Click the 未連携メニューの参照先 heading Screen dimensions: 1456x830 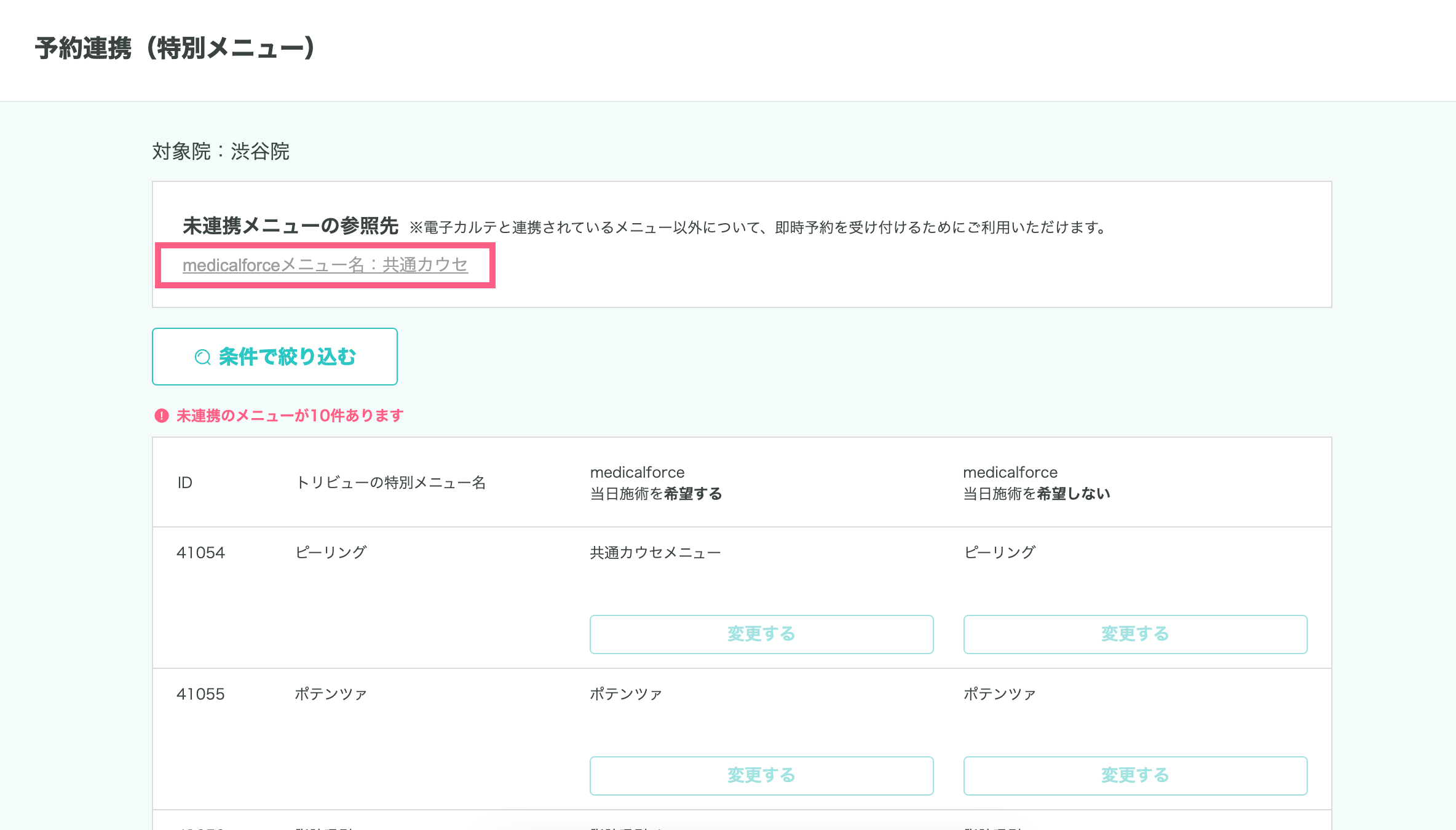(x=290, y=226)
